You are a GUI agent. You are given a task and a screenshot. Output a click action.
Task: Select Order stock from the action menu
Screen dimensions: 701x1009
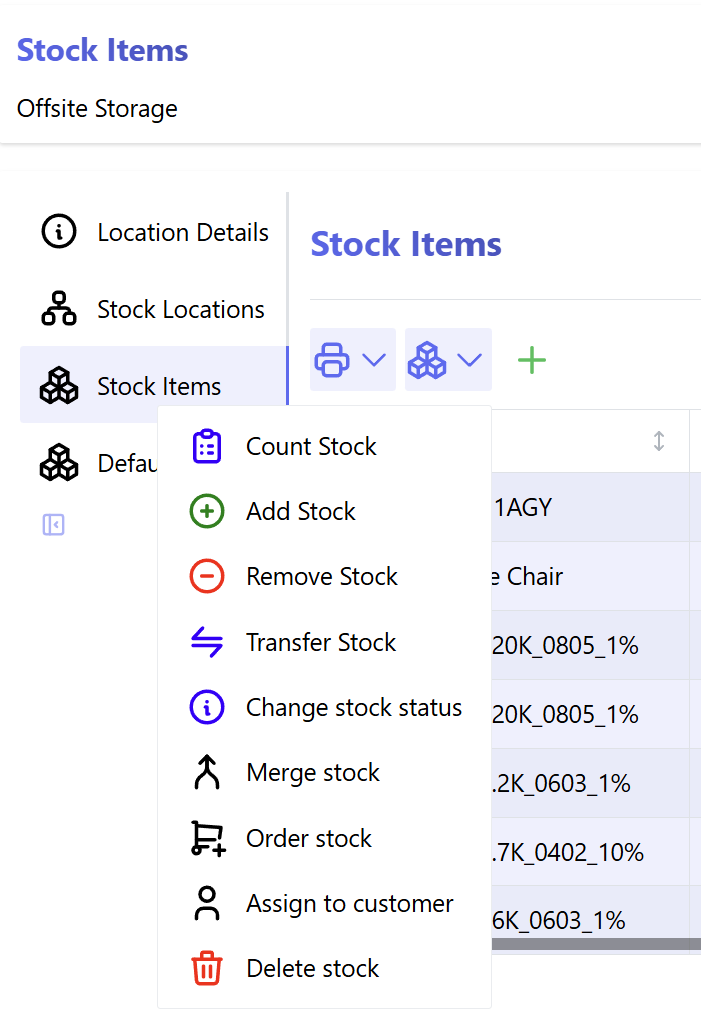coord(306,838)
